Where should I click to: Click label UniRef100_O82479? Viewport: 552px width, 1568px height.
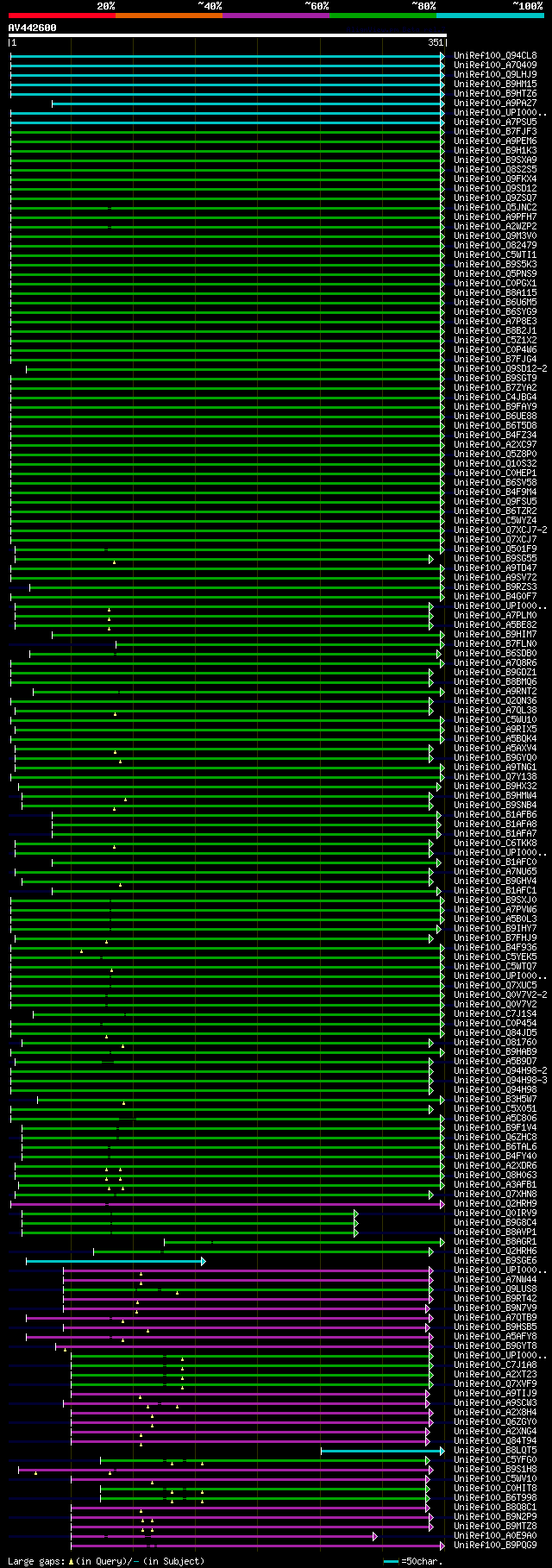click(495, 246)
